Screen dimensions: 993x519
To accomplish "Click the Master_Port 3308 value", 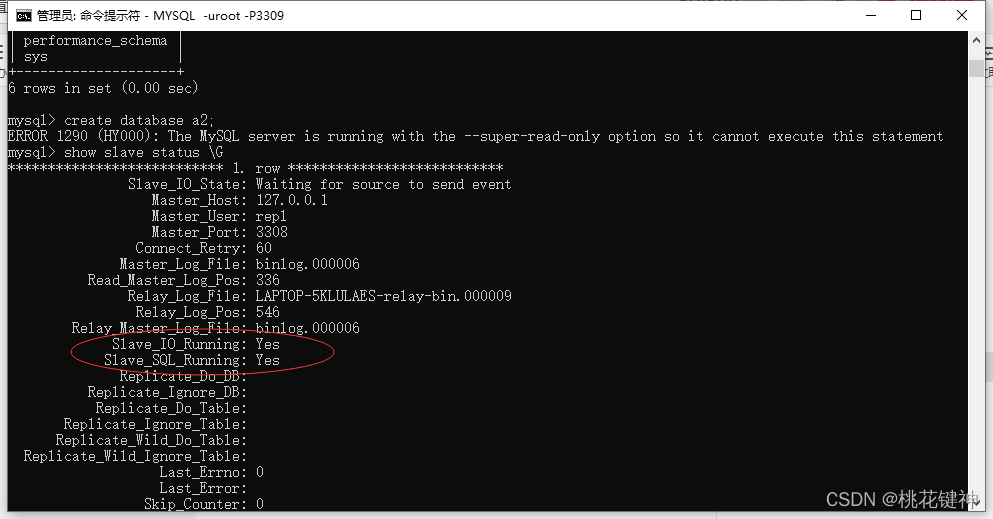I will (x=271, y=232).
